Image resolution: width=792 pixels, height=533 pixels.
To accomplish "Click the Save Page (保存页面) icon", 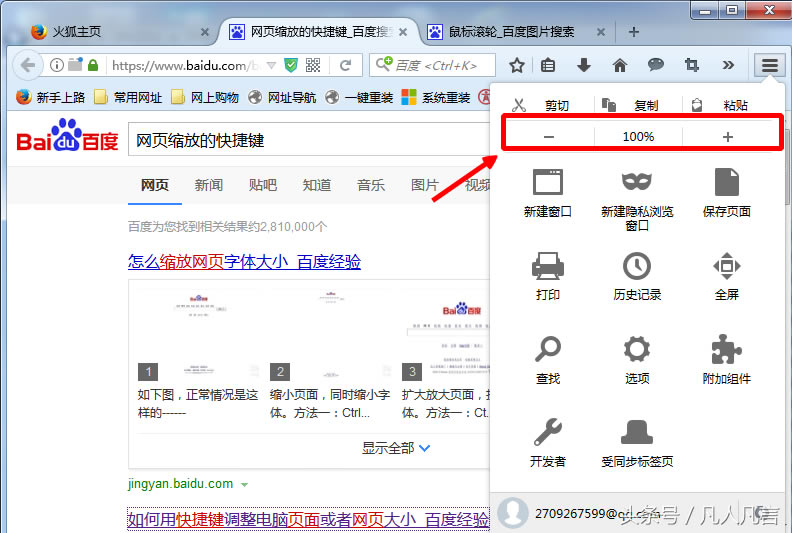I will 726,182.
